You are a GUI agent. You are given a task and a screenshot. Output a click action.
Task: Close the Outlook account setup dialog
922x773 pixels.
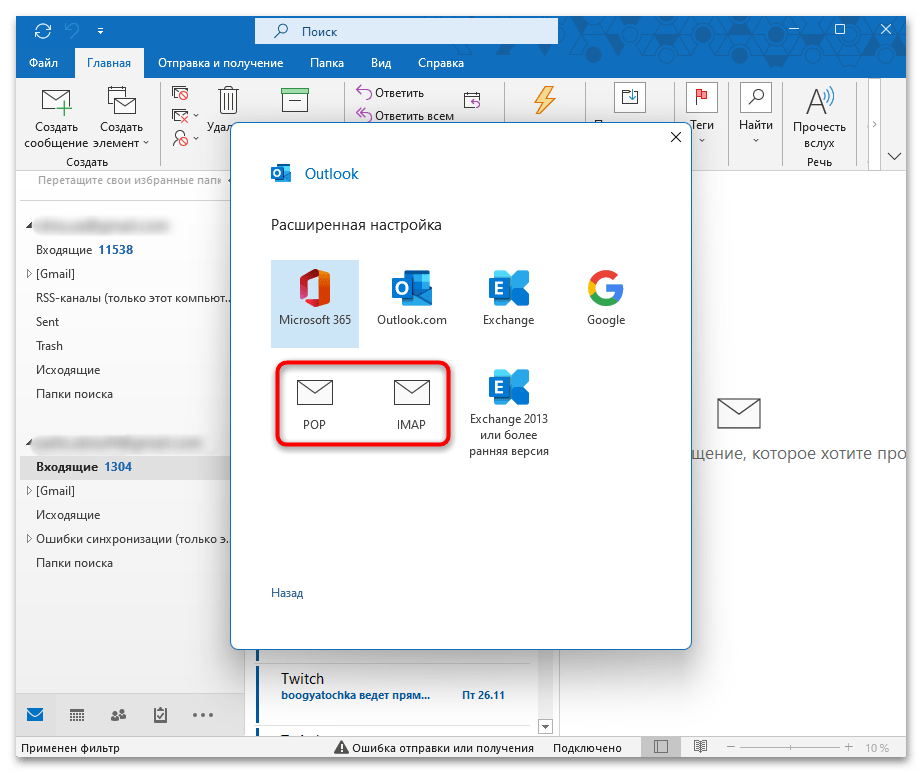677,138
